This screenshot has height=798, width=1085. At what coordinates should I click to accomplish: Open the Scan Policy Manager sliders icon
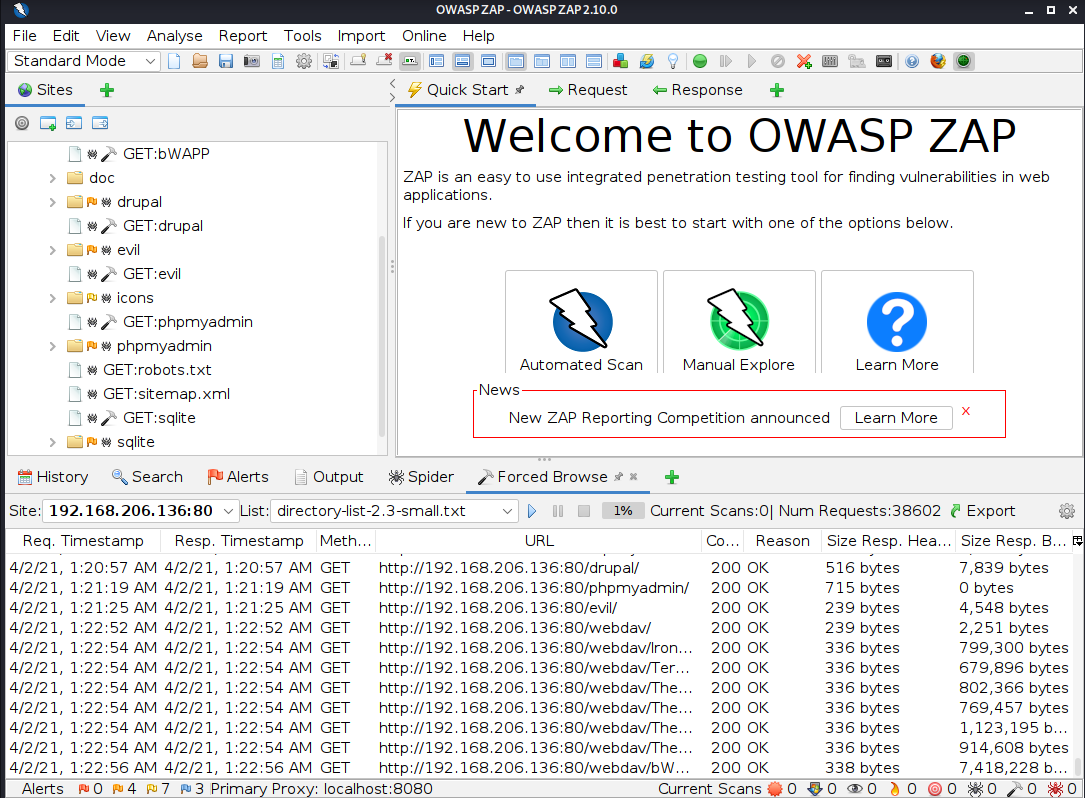(x=830, y=62)
